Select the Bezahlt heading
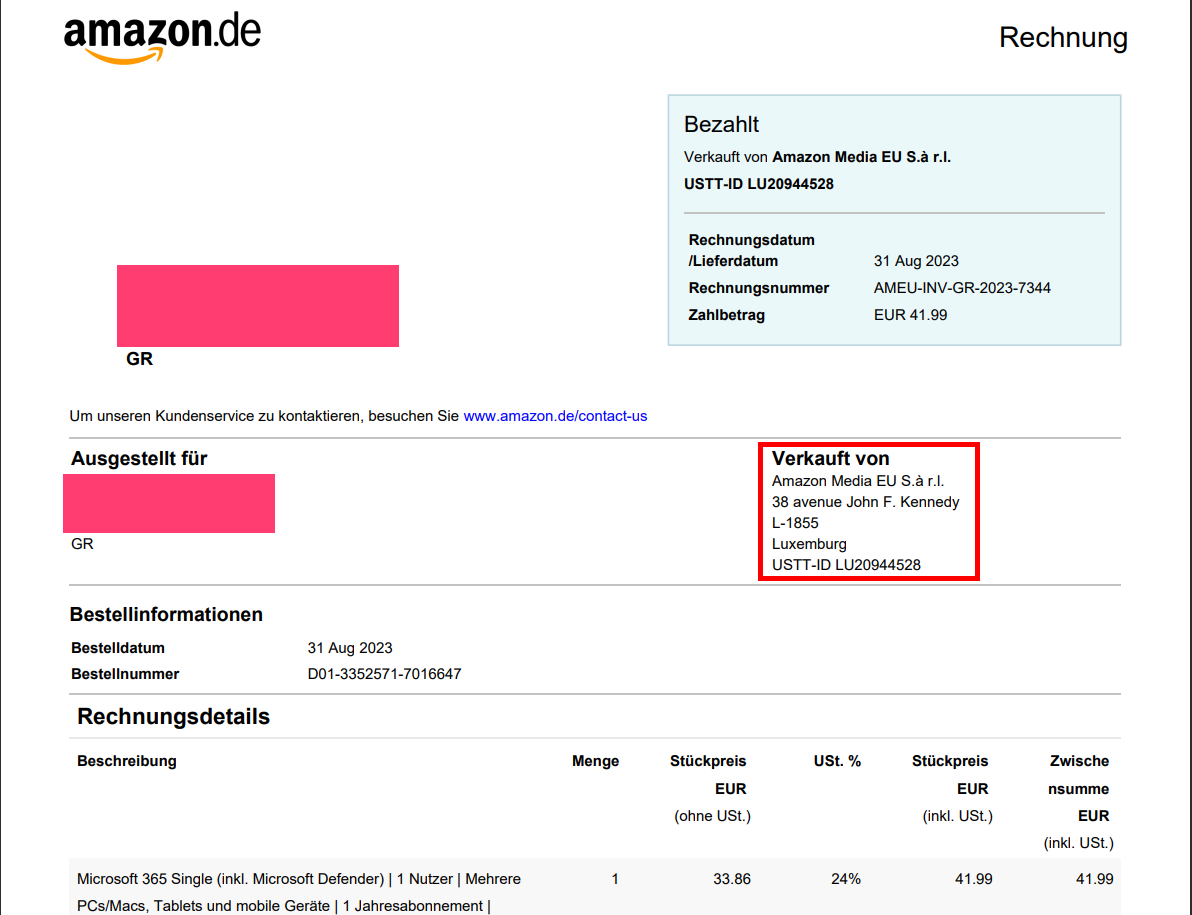This screenshot has width=1192, height=915. tap(721, 125)
